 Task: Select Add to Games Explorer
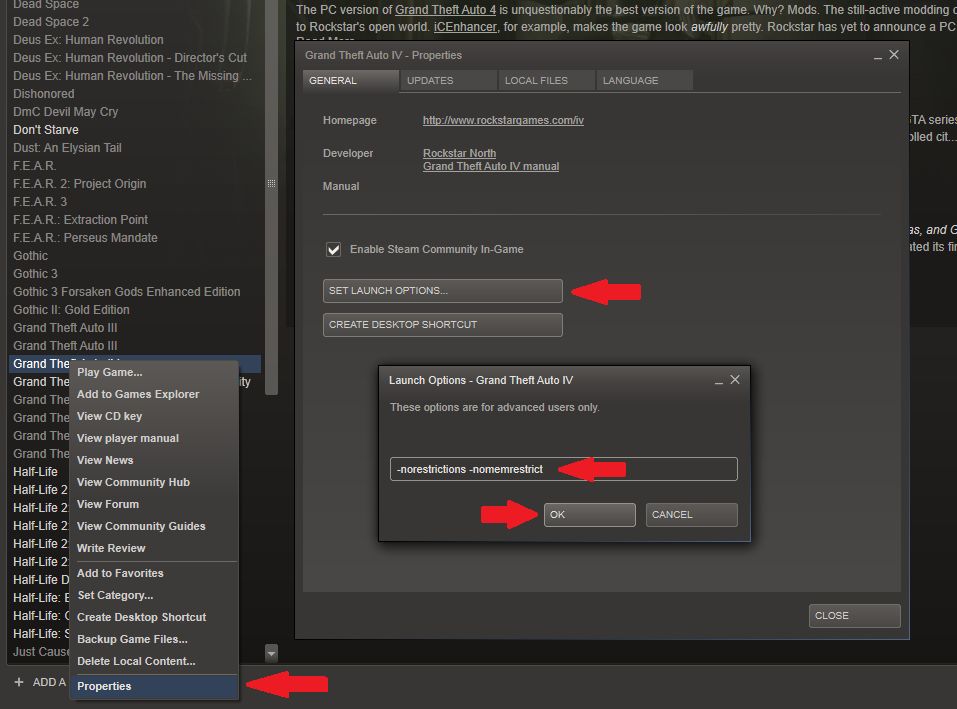(x=154, y=394)
